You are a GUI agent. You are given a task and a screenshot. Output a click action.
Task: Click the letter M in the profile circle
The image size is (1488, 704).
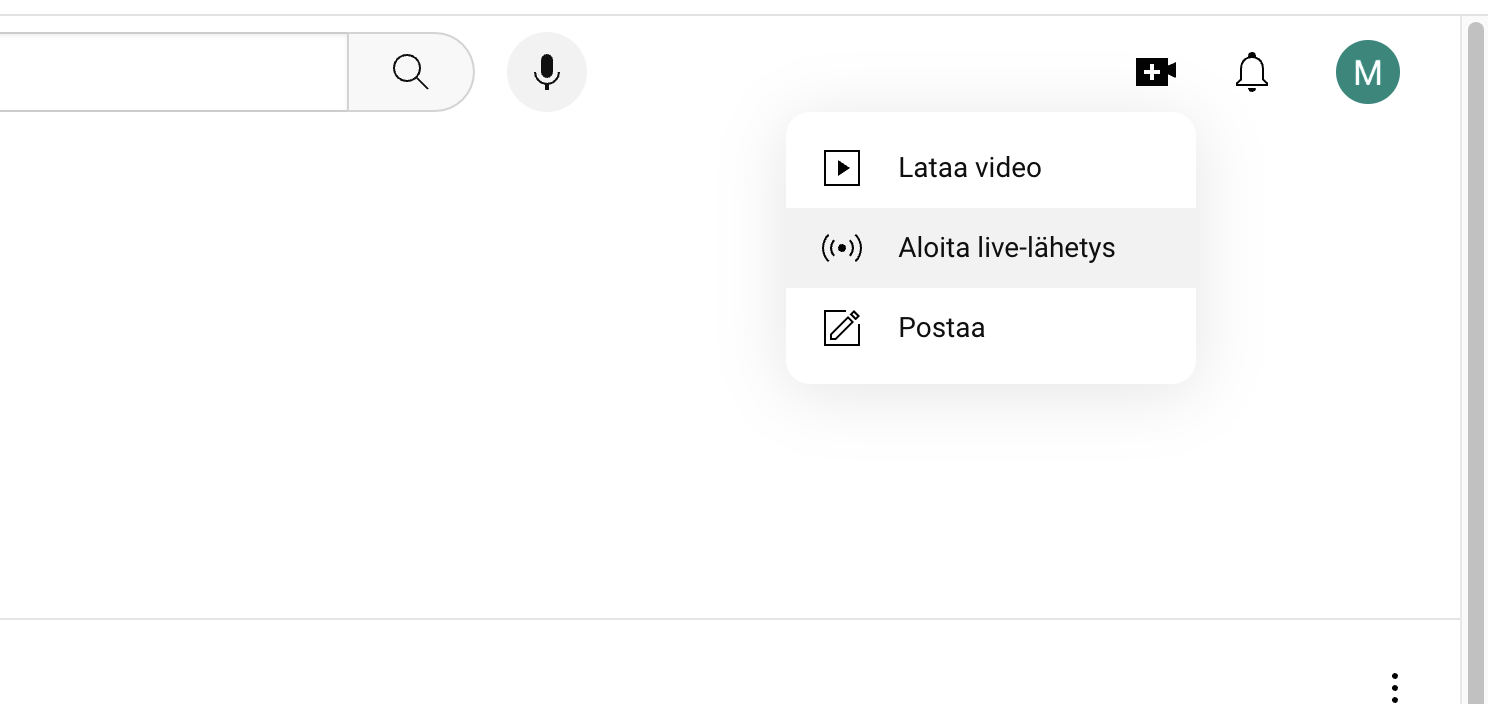tap(1367, 72)
